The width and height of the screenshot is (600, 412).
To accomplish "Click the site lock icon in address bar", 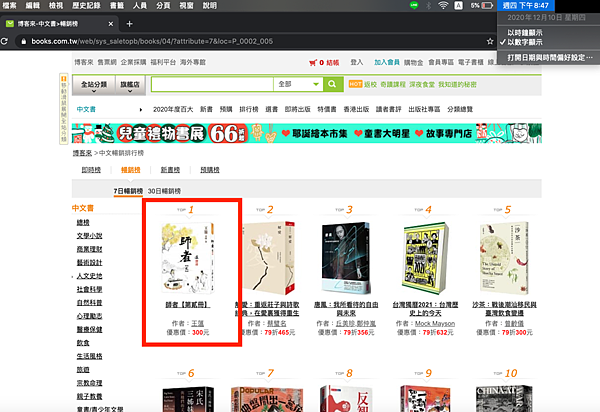I will [x=24, y=41].
